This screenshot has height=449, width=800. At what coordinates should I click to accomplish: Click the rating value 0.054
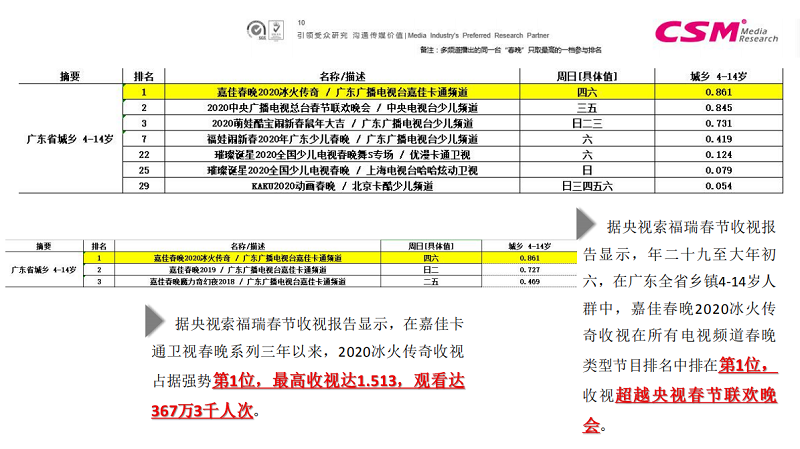coord(718,186)
